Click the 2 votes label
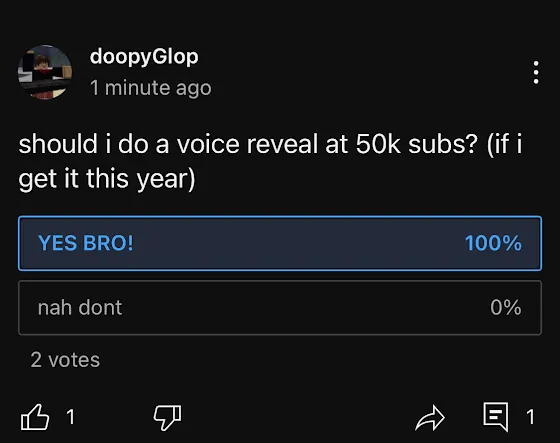This screenshot has height=443, width=560. tap(65, 360)
